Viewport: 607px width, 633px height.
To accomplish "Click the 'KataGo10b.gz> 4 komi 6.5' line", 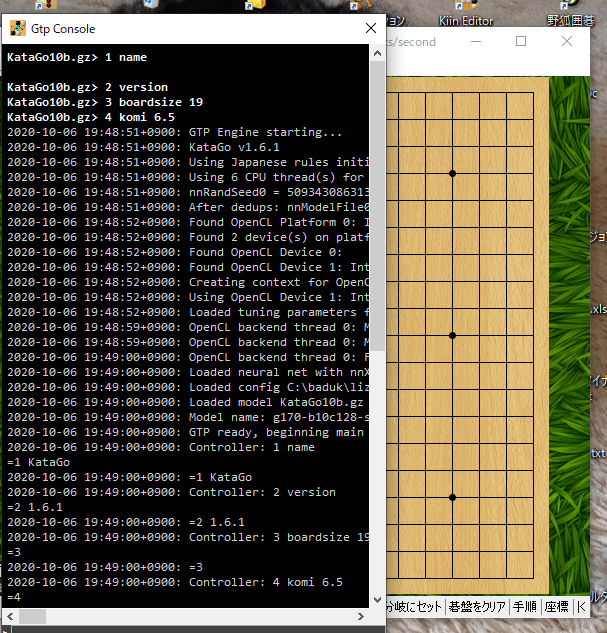I will click(x=91, y=117).
